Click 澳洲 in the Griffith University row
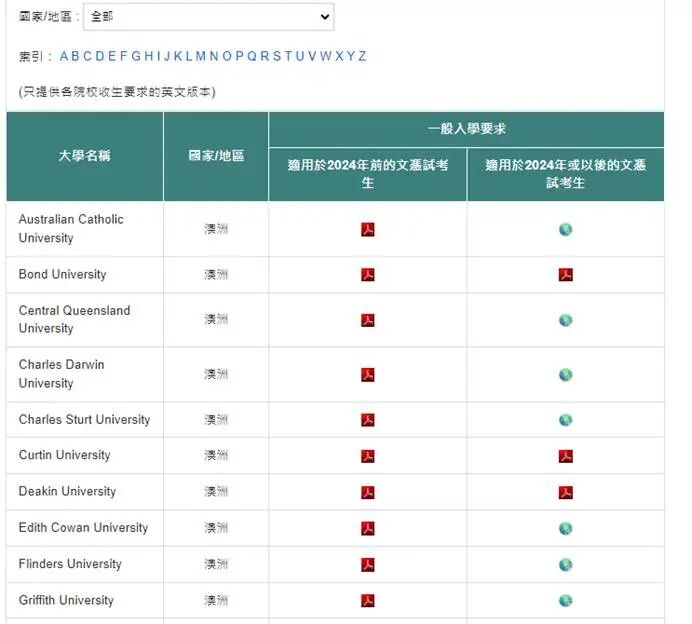This screenshot has height=624, width=692. (x=216, y=600)
